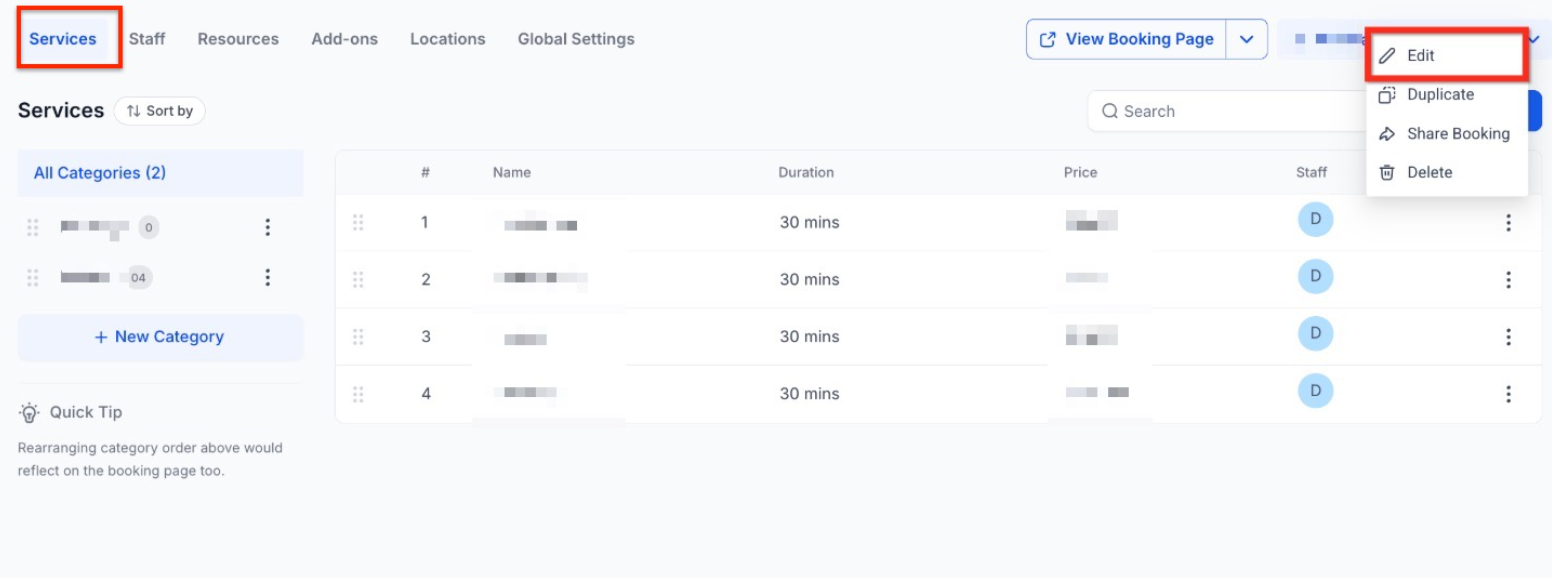
Task: Open the Sort by dropdown
Action: tap(160, 111)
